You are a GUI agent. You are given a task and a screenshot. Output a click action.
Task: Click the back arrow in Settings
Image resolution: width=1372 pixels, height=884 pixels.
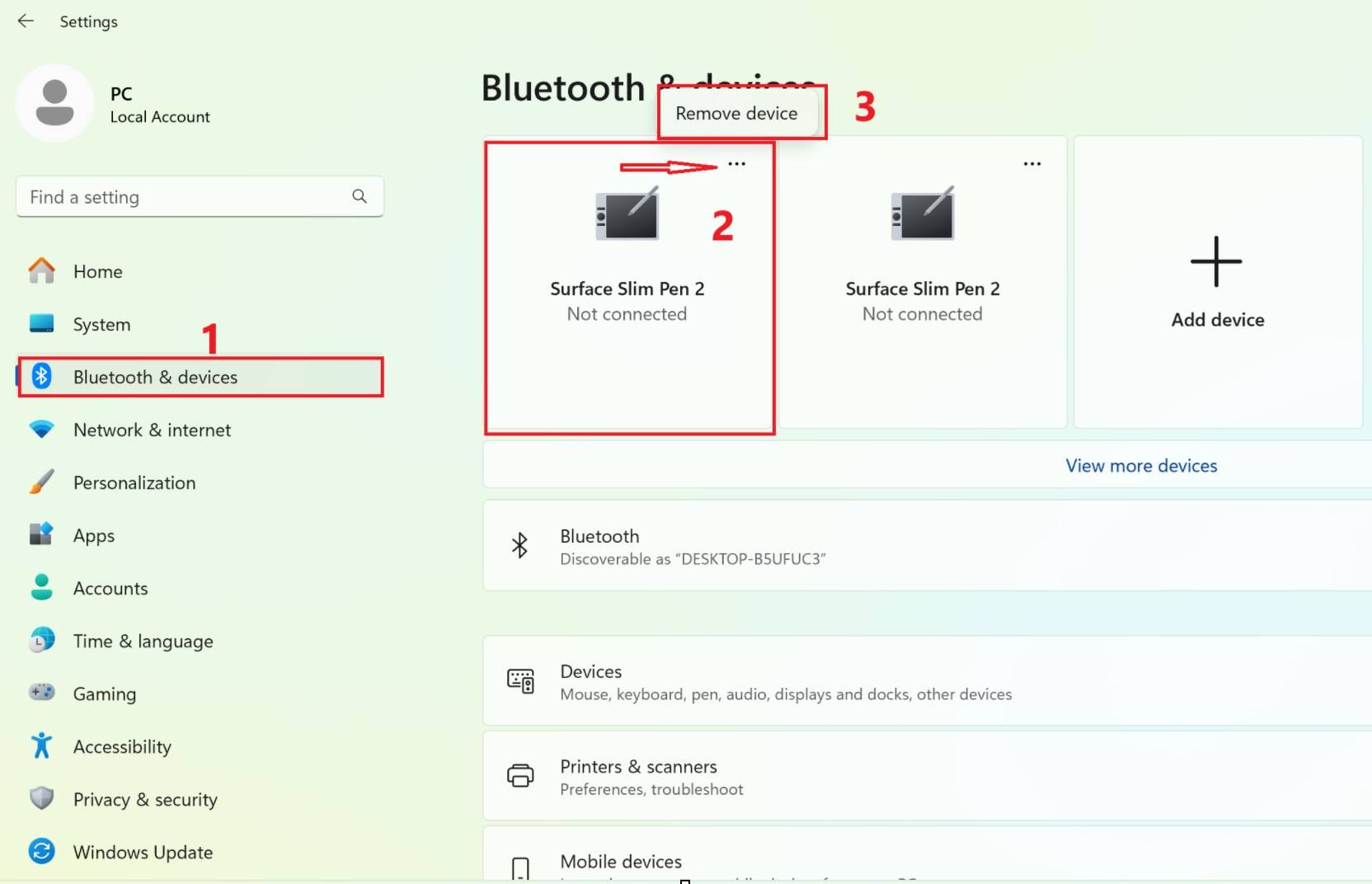[26, 21]
